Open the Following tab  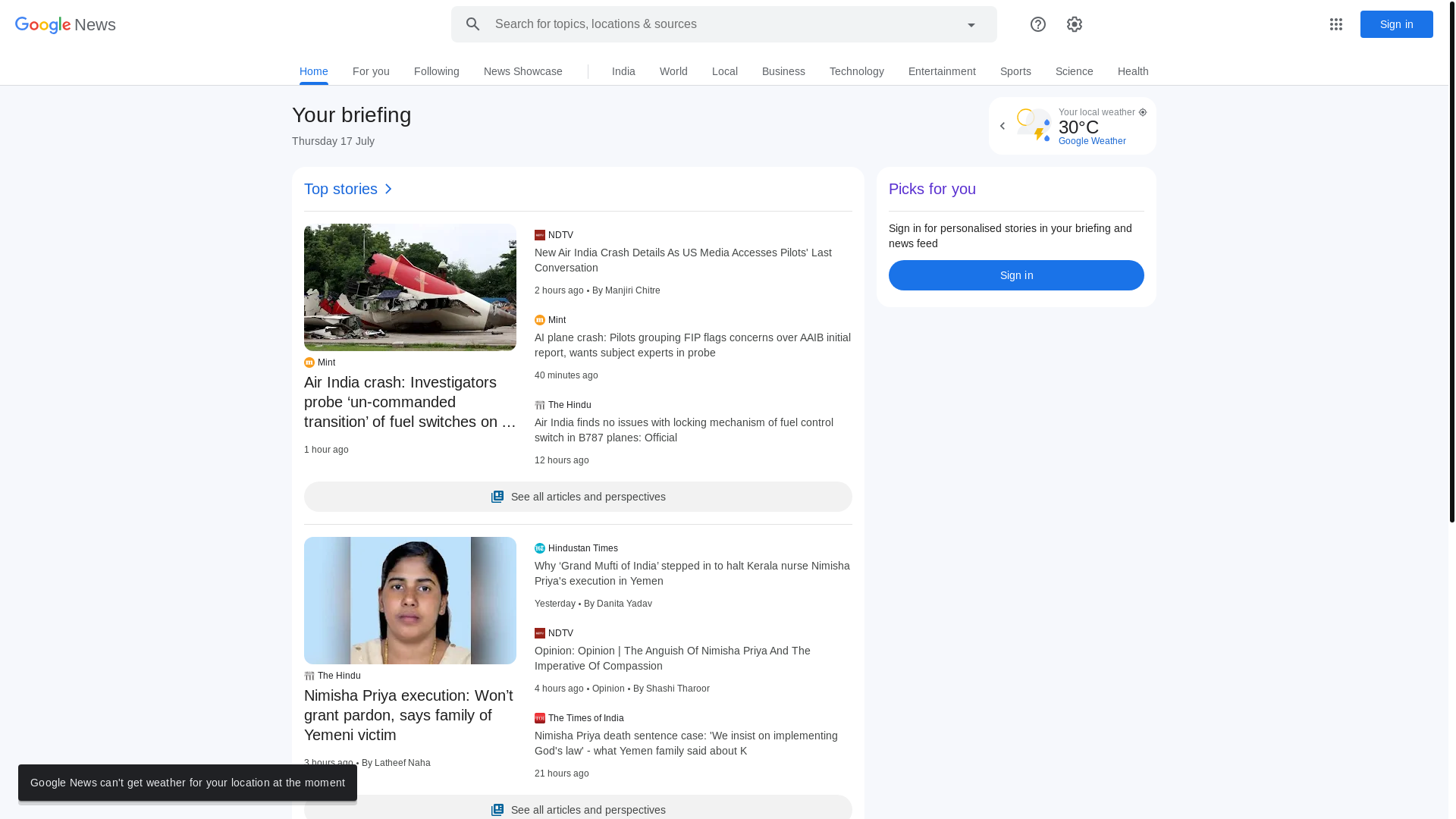pos(436,71)
